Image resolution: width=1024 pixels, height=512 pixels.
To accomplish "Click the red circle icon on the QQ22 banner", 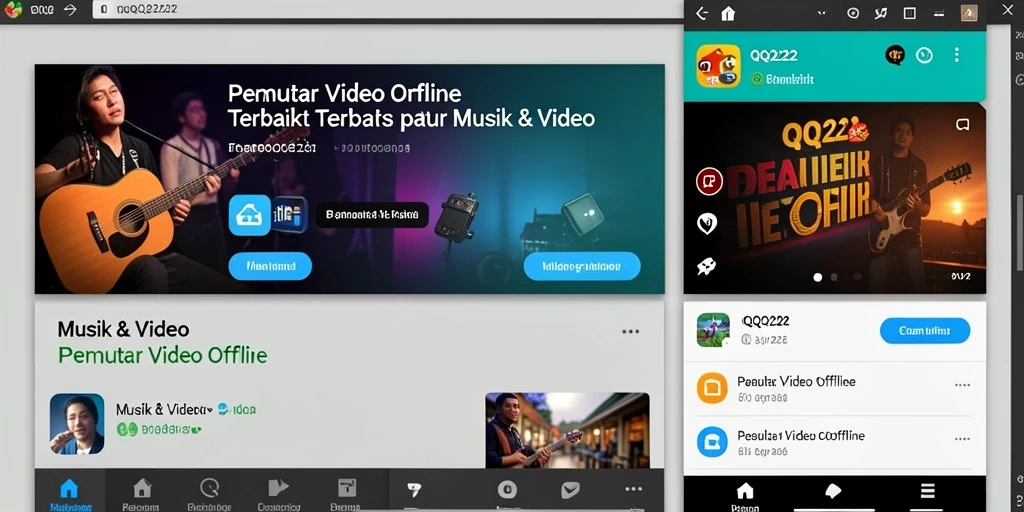I will [x=709, y=181].
